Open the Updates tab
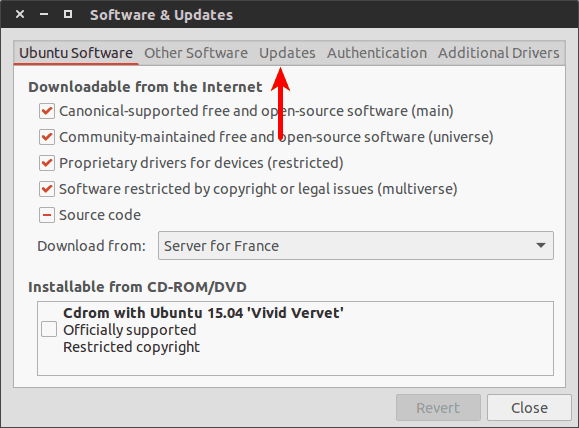 tap(287, 53)
